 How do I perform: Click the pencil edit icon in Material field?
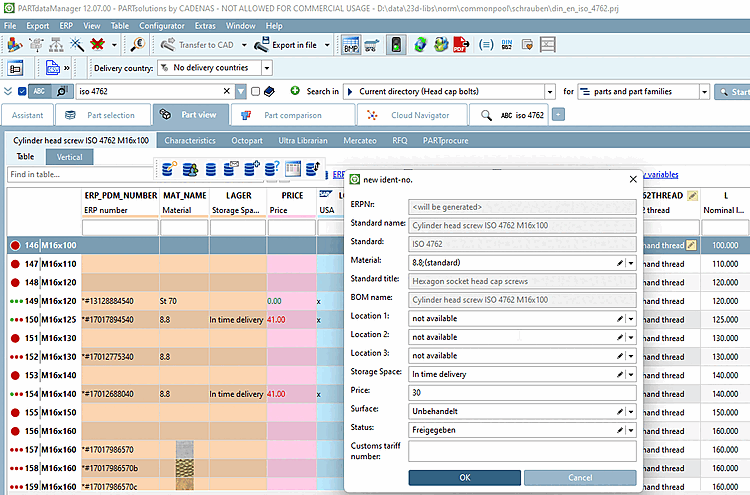[621, 262]
